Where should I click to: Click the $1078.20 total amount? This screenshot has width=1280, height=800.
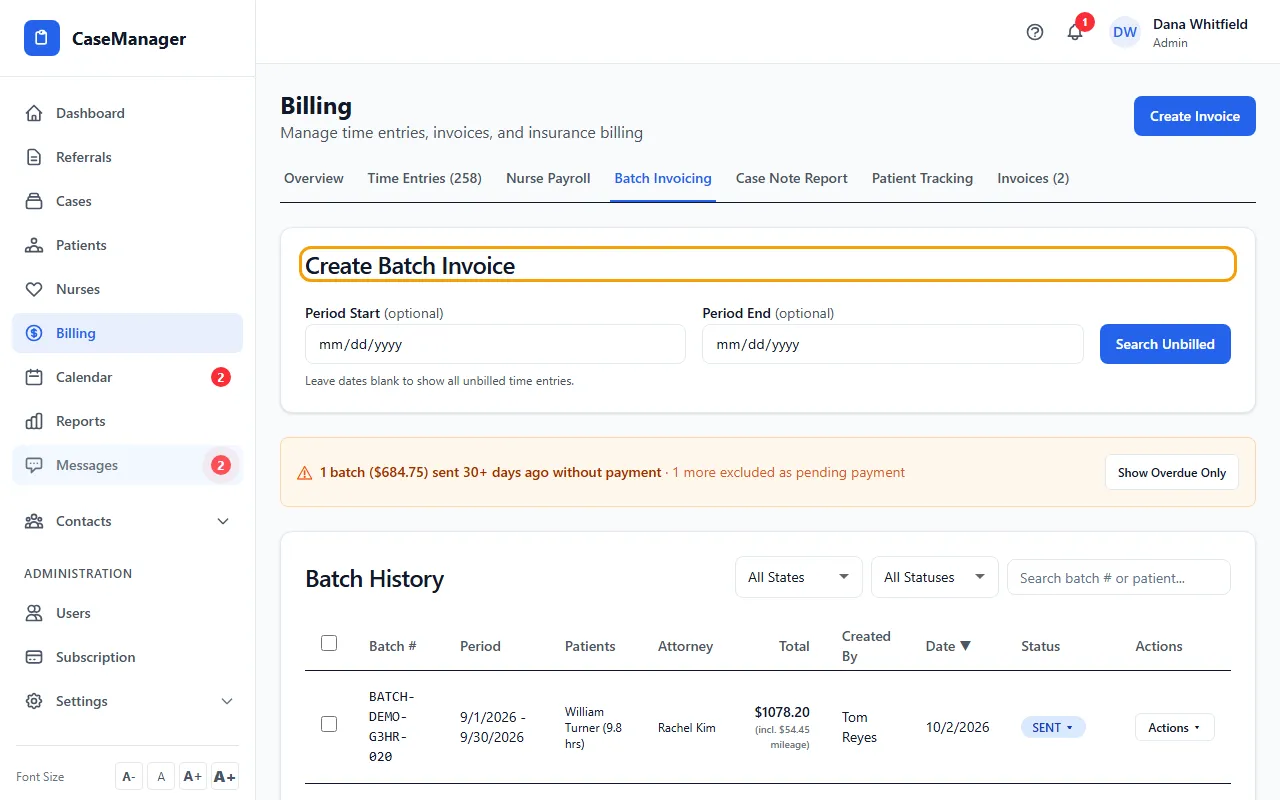[x=782, y=712]
